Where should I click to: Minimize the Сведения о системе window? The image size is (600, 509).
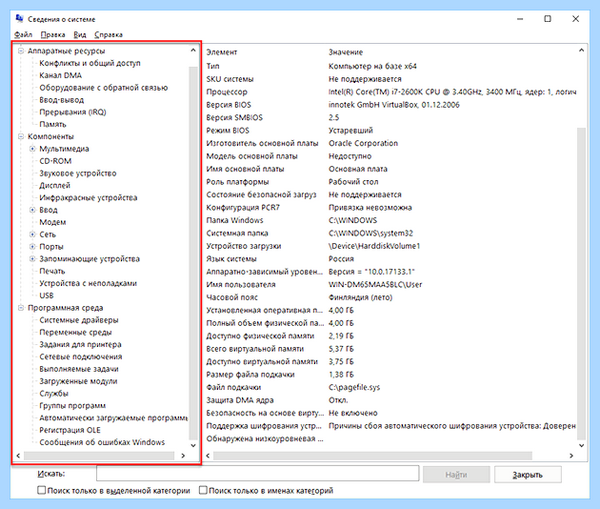coord(520,19)
